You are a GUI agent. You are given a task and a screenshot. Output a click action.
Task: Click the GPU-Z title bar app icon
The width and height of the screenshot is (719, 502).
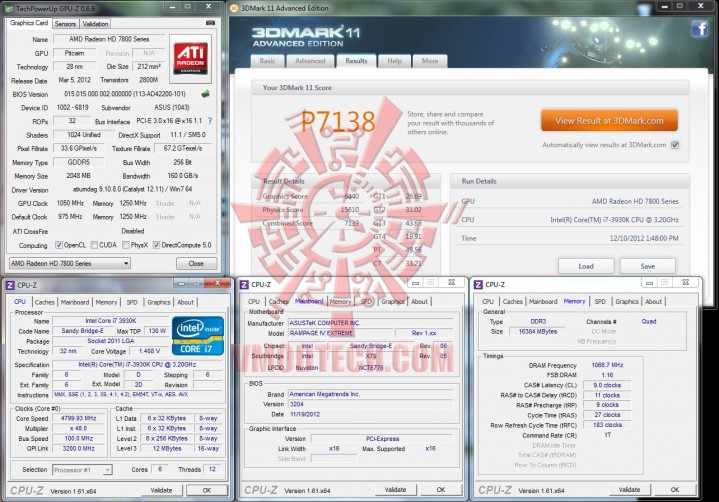[x=9, y=8]
